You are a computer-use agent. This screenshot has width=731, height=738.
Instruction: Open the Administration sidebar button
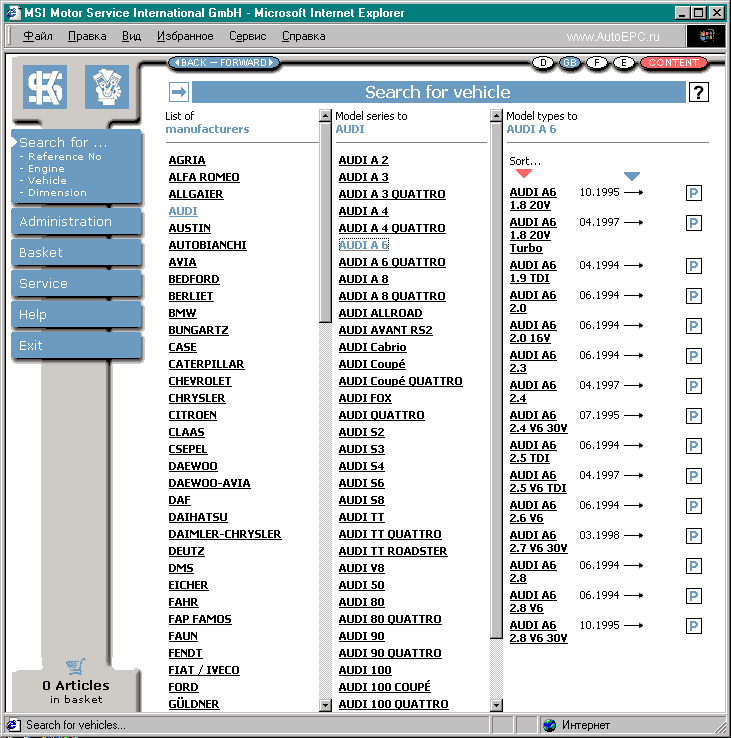pos(76,222)
